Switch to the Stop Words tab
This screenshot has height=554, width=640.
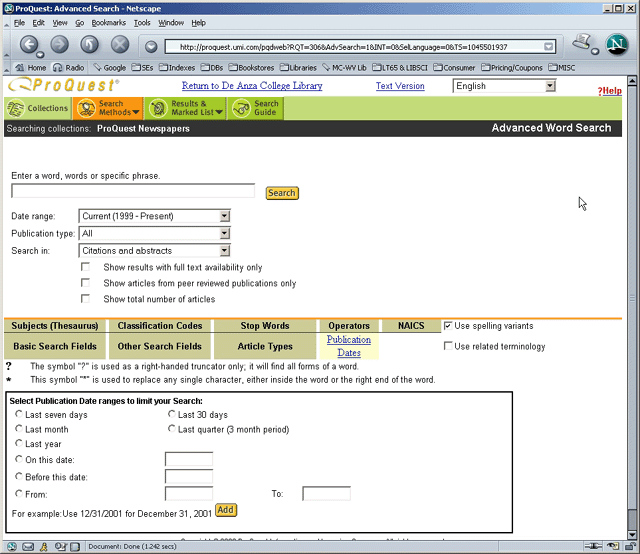(264, 326)
